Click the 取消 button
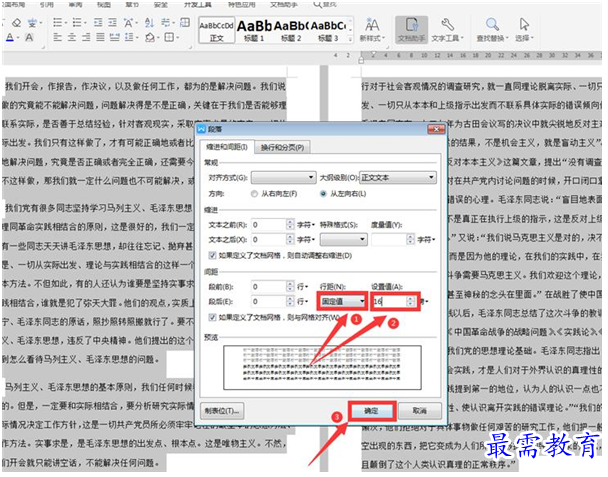Screen dimensions: 608x477 [420, 411]
